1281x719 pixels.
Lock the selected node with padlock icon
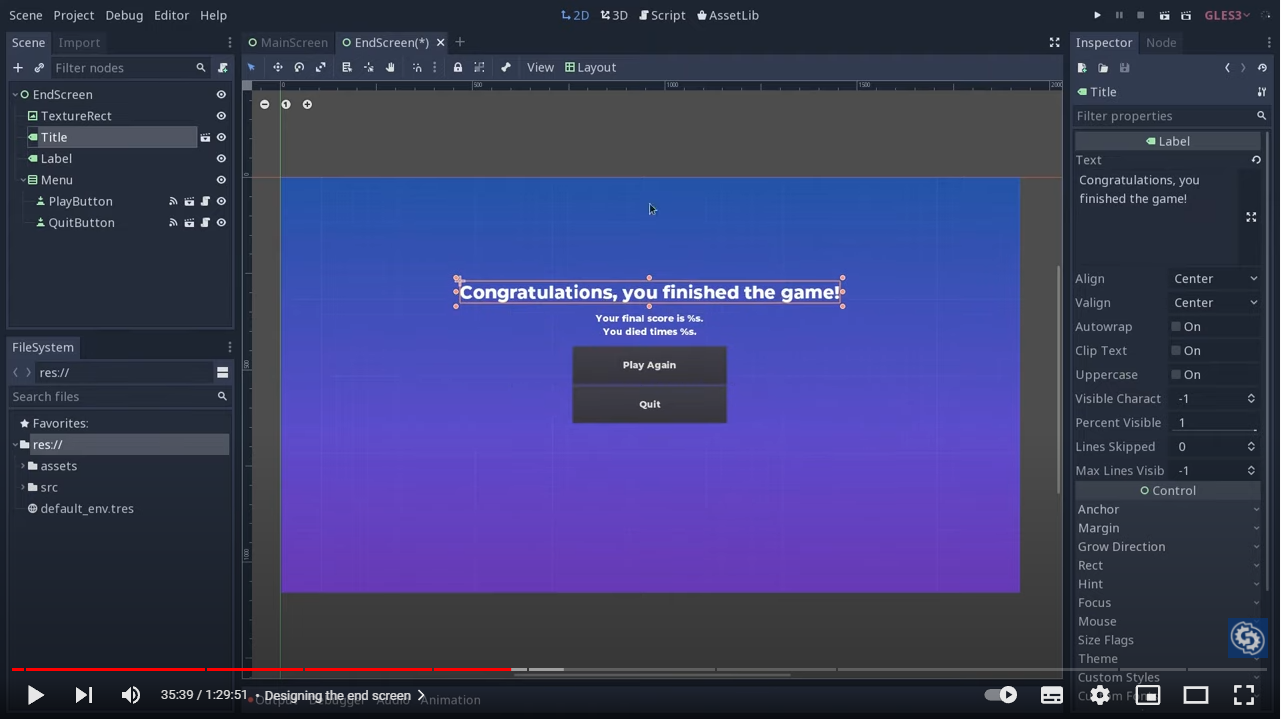458,67
